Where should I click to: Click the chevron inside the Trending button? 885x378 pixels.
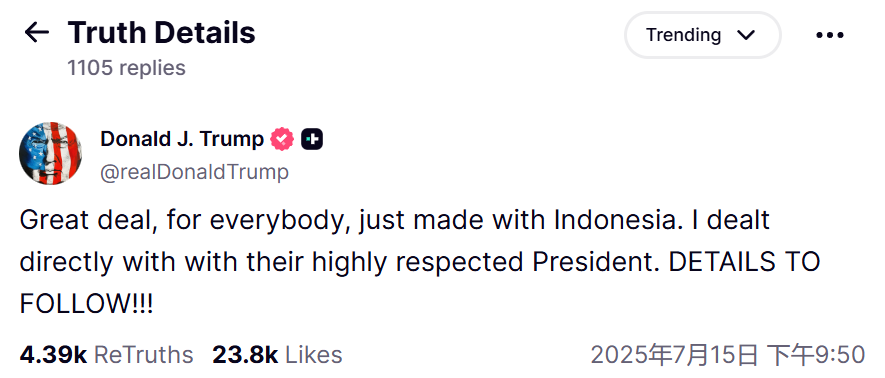click(746, 35)
